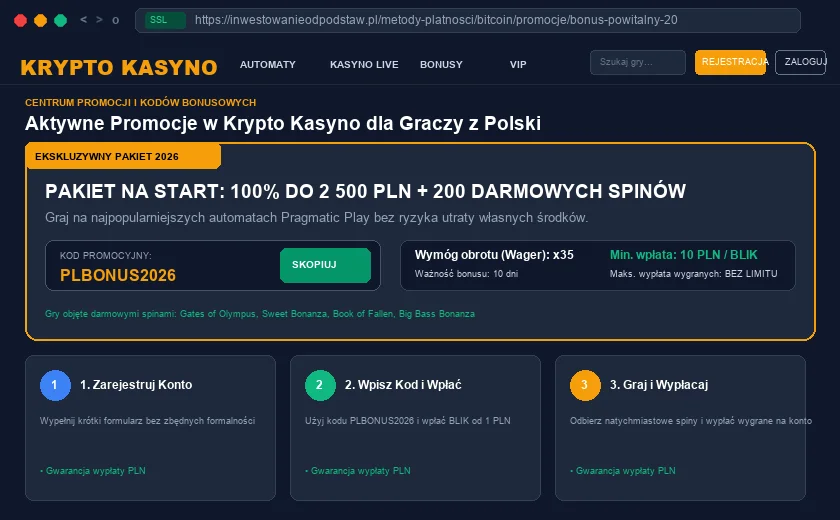Click the KRYPTO KASYNO logo

pyautogui.click(x=119, y=67)
